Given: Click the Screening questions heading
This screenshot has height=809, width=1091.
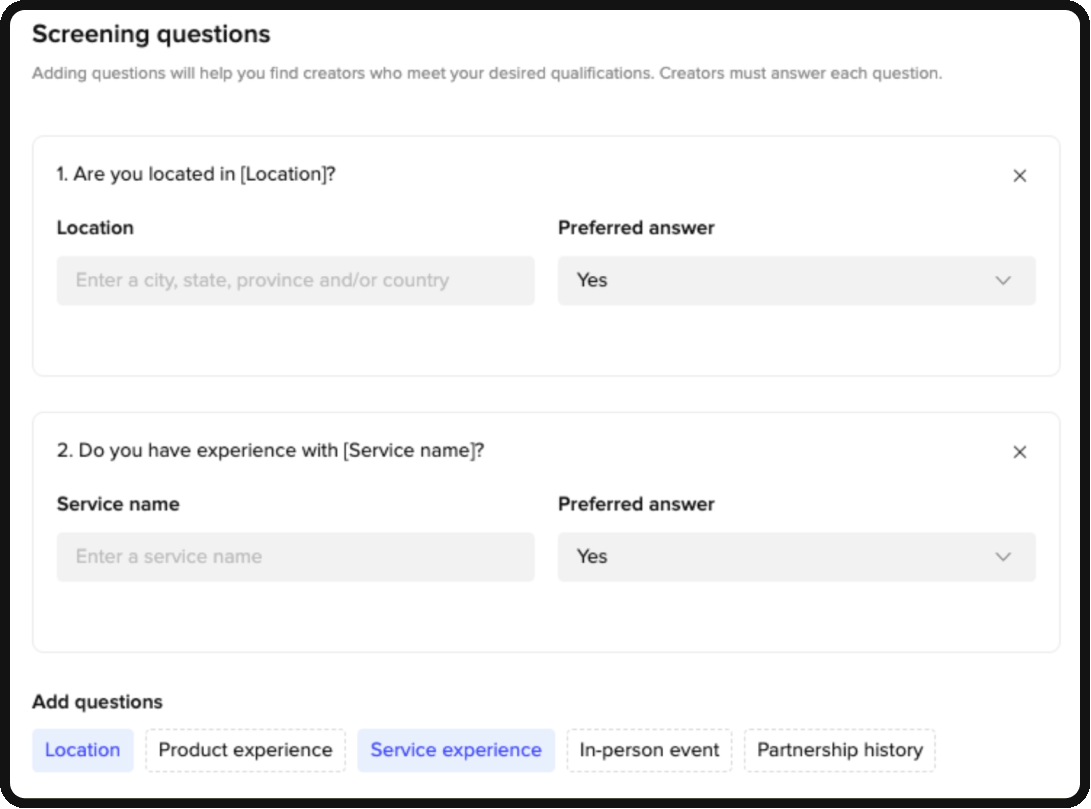Looking at the screenshot, I should [x=151, y=34].
